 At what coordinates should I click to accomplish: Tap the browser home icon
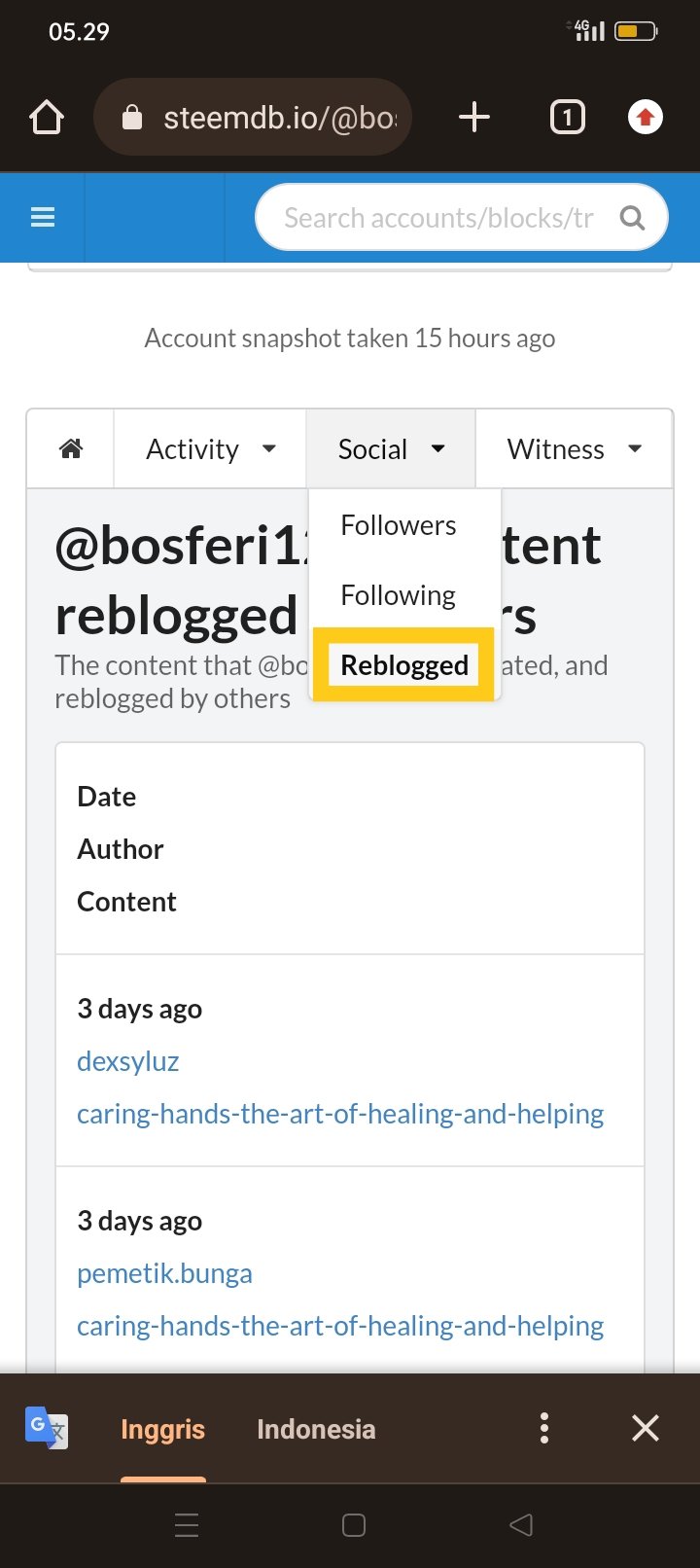tap(47, 118)
